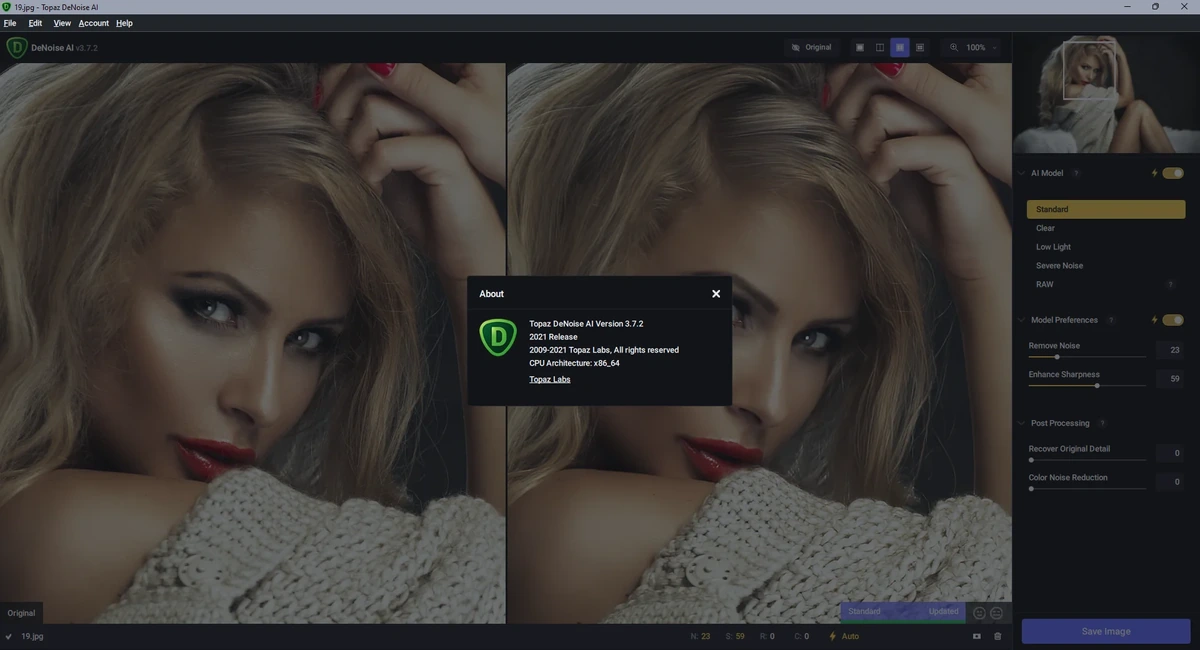
Task: Click the zoom magnifier icon
Action: point(954,47)
